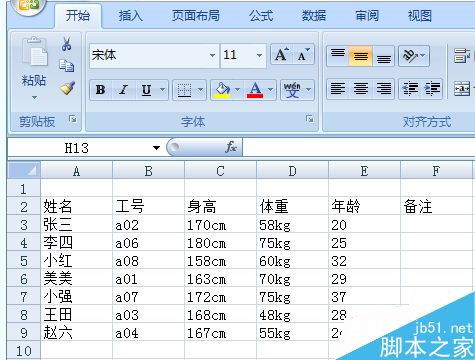
Task: Expand border style options arrow
Action: [200, 89]
